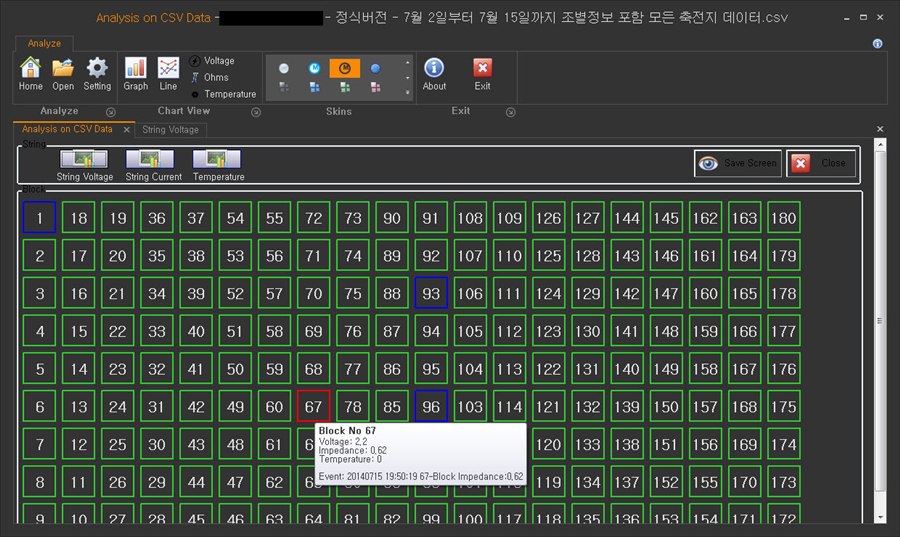The height and width of the screenshot is (537, 900).
Task: Open a CSV file with the Open icon
Action: coord(63,74)
